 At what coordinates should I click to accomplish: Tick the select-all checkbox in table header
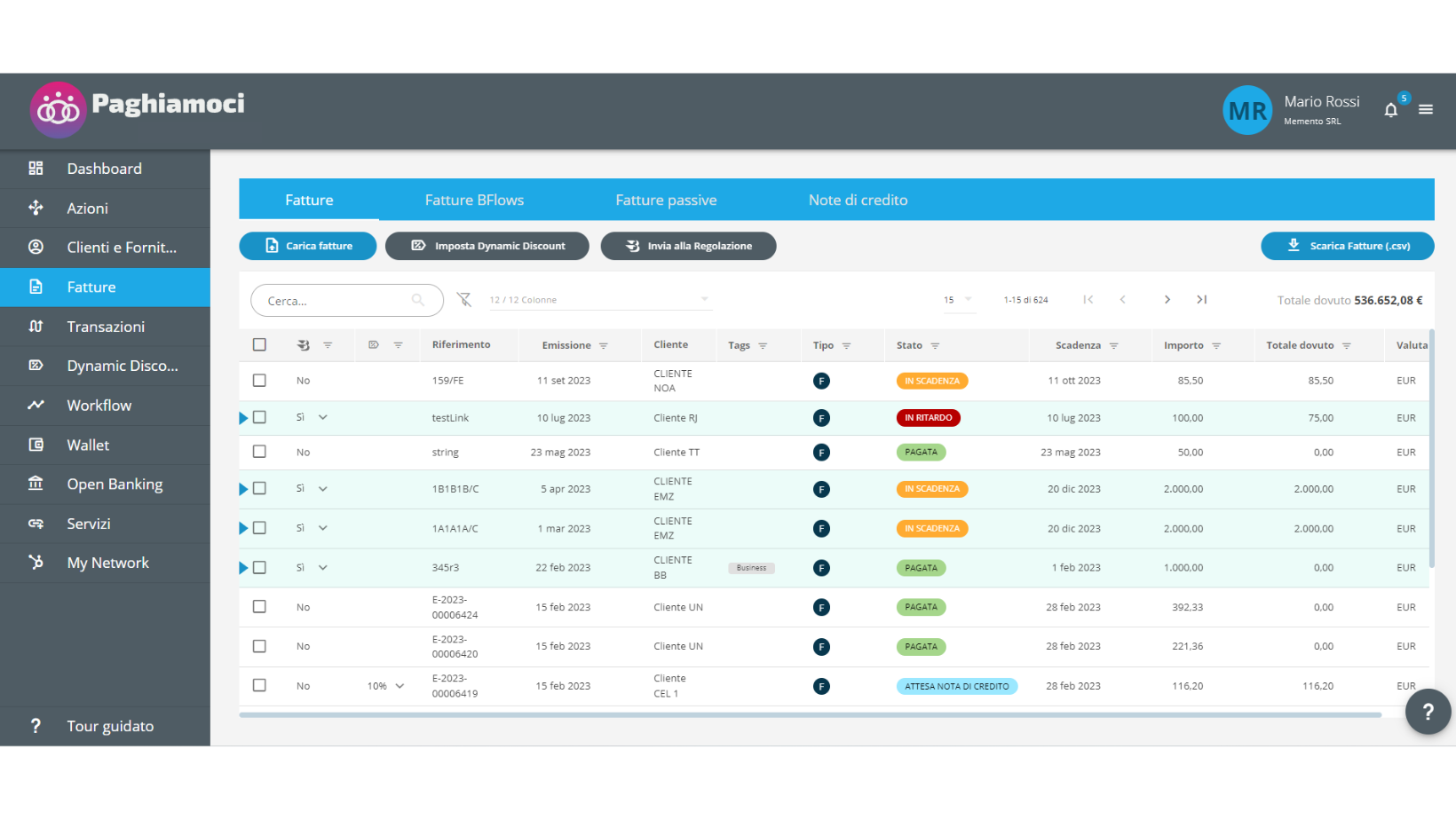point(259,345)
